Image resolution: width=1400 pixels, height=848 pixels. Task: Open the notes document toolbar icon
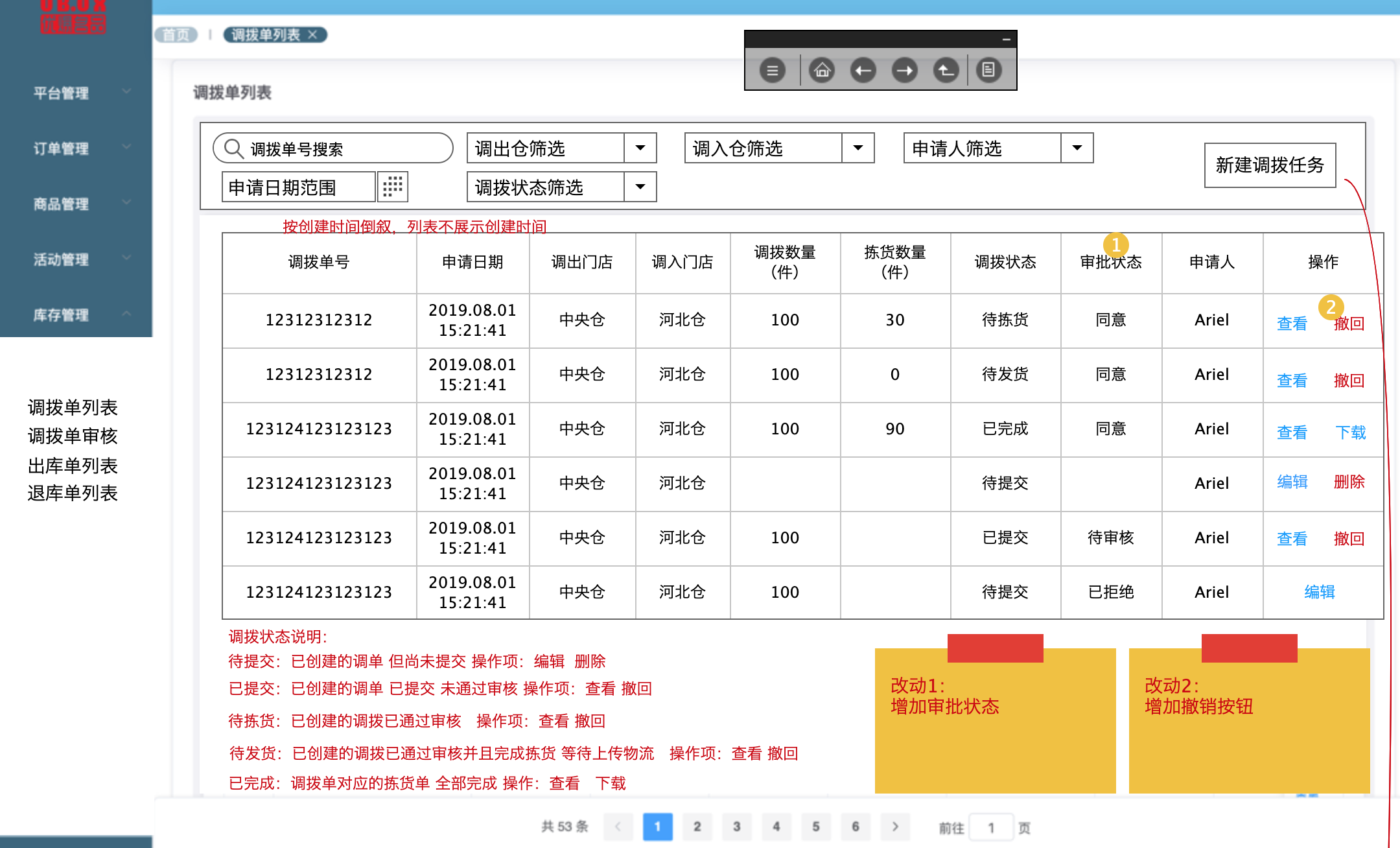988,70
